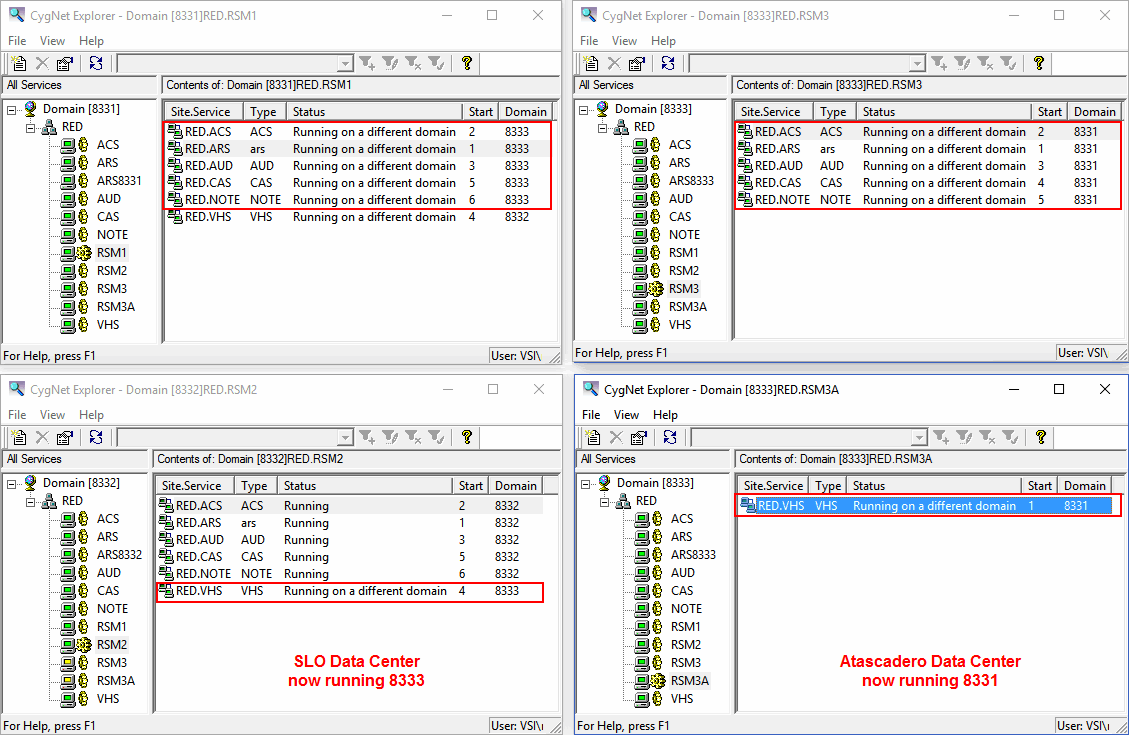Open the Help menu in RSM2 window

coord(91,415)
